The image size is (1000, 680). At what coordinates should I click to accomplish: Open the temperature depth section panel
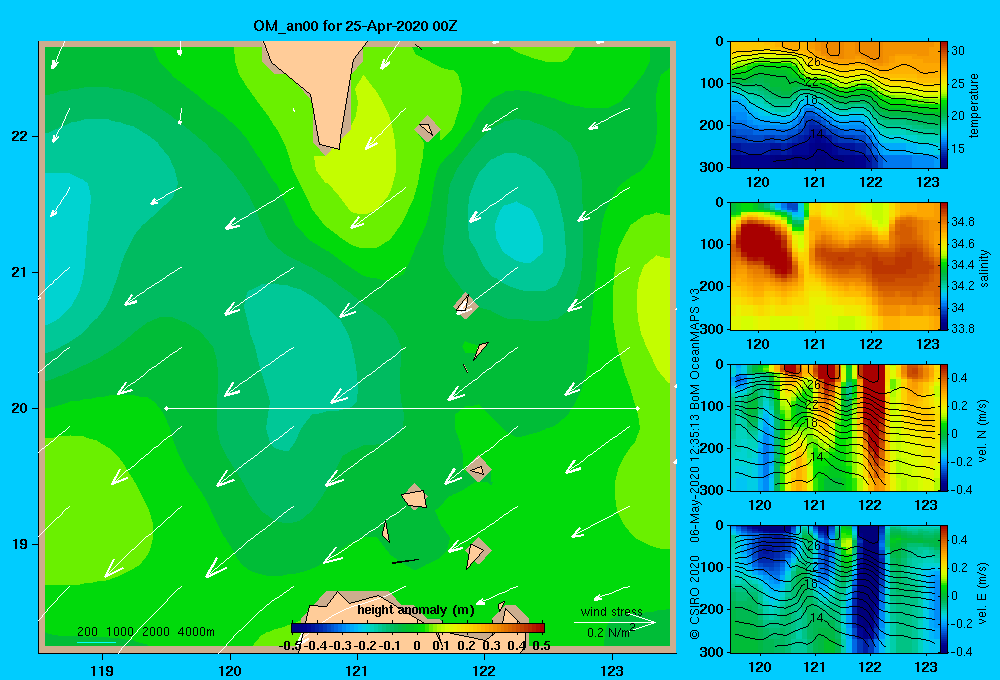coord(835,105)
